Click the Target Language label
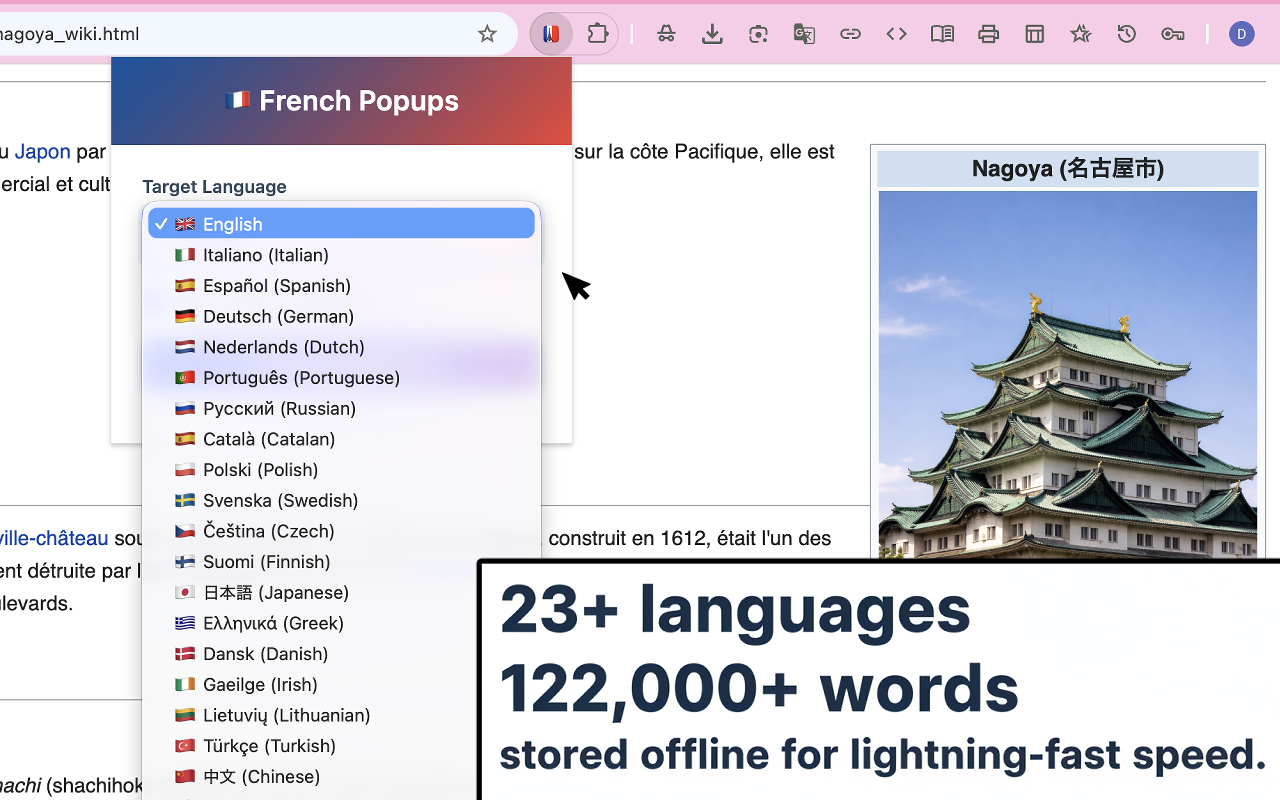 tap(214, 186)
